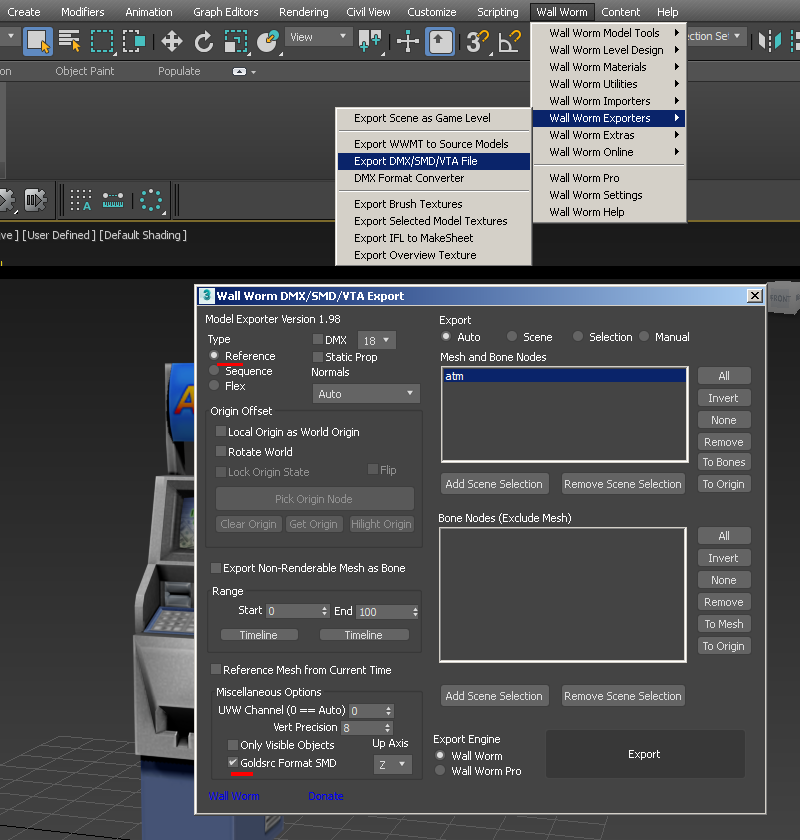Expand the ribbon options arrow beside Populate
Screen dimensions: 800x840
coord(253,72)
